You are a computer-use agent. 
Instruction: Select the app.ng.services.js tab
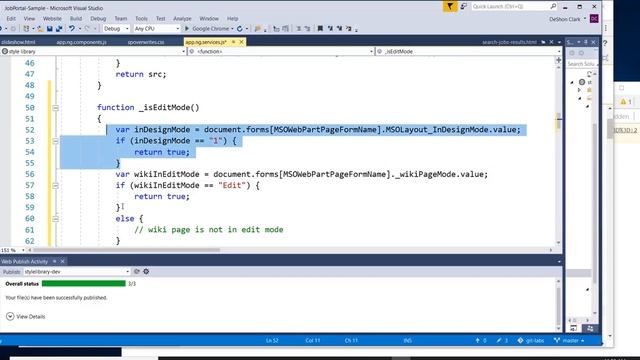206,42
